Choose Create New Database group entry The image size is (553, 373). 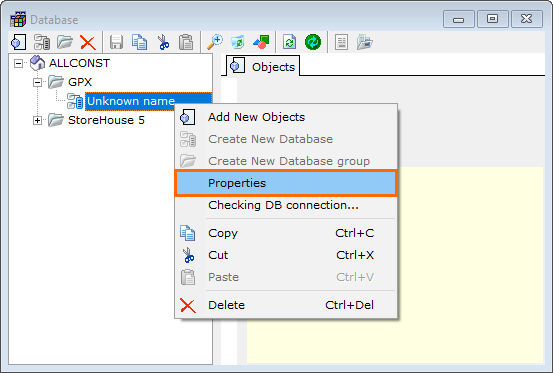click(286, 161)
